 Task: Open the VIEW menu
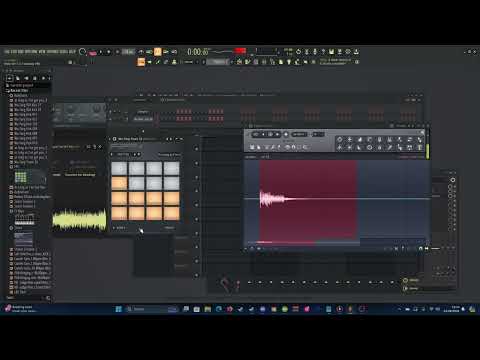pyautogui.click(x=42, y=52)
